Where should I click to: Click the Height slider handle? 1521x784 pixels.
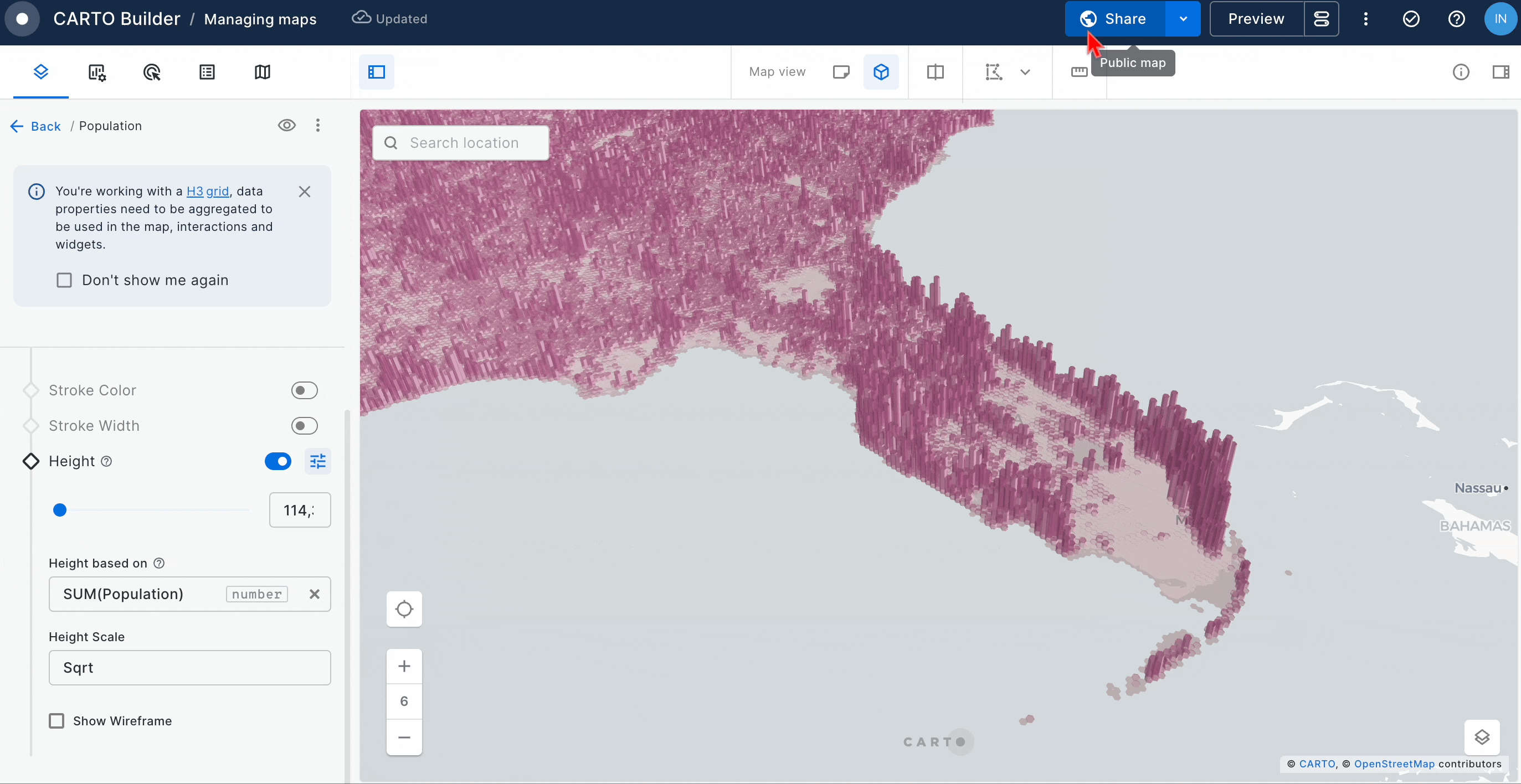(x=60, y=510)
